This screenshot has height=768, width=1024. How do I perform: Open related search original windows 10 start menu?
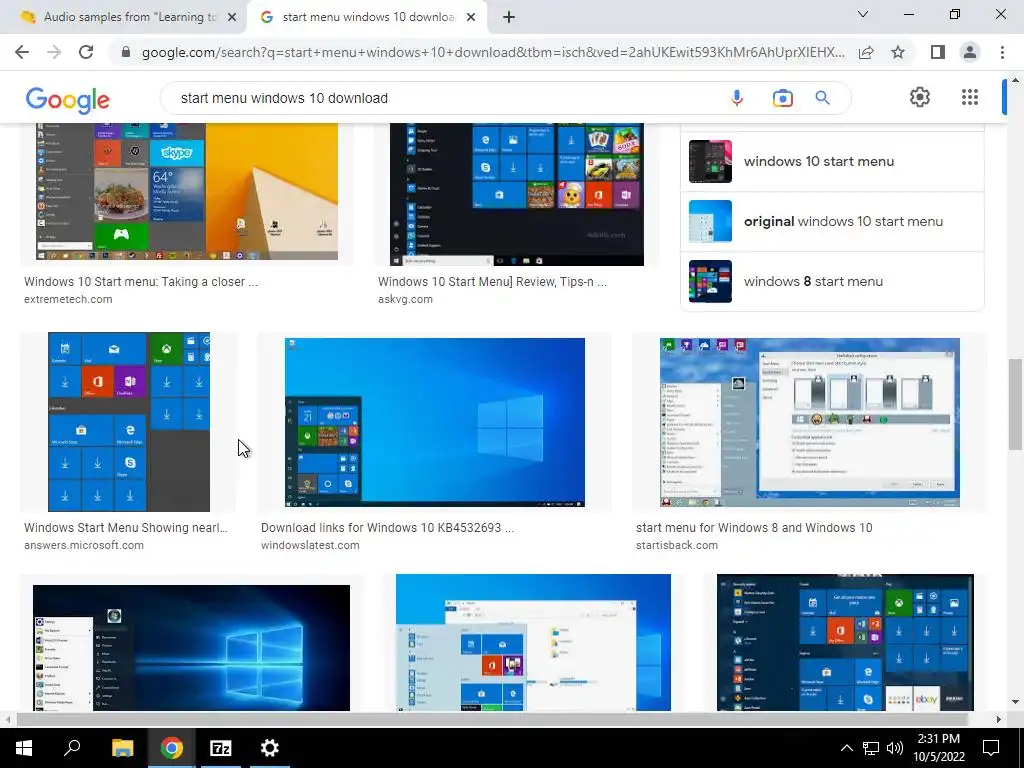tap(832, 221)
